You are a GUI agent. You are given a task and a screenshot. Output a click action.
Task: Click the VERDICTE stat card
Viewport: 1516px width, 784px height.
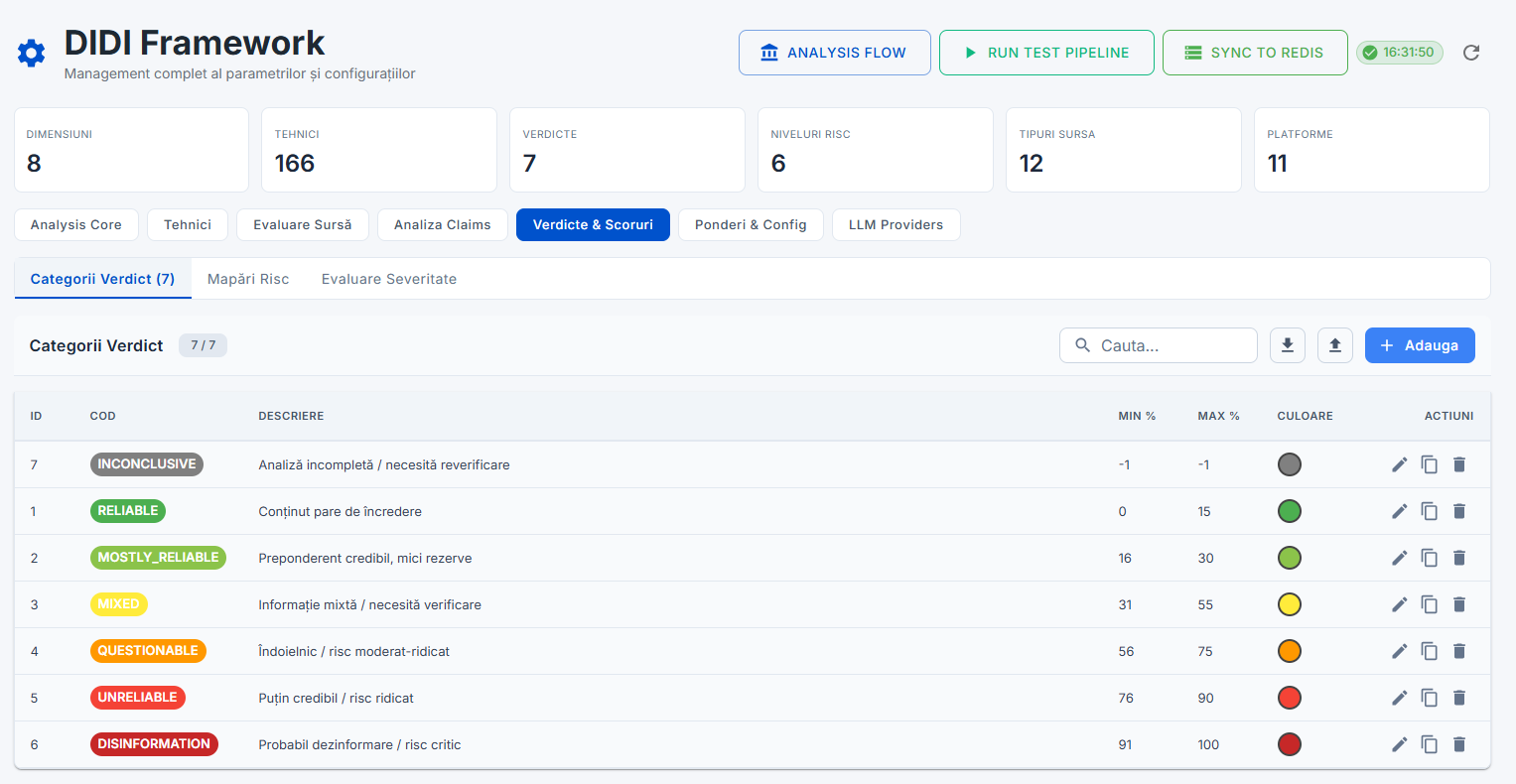[x=627, y=150]
